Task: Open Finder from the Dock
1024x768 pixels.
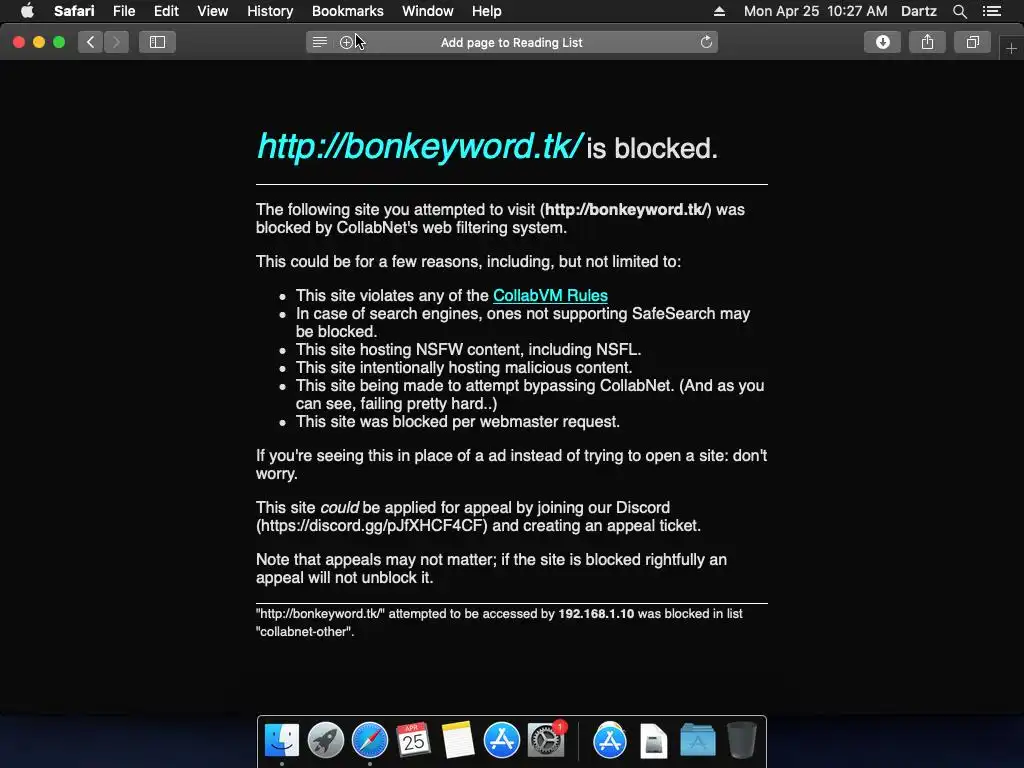Action: point(281,741)
